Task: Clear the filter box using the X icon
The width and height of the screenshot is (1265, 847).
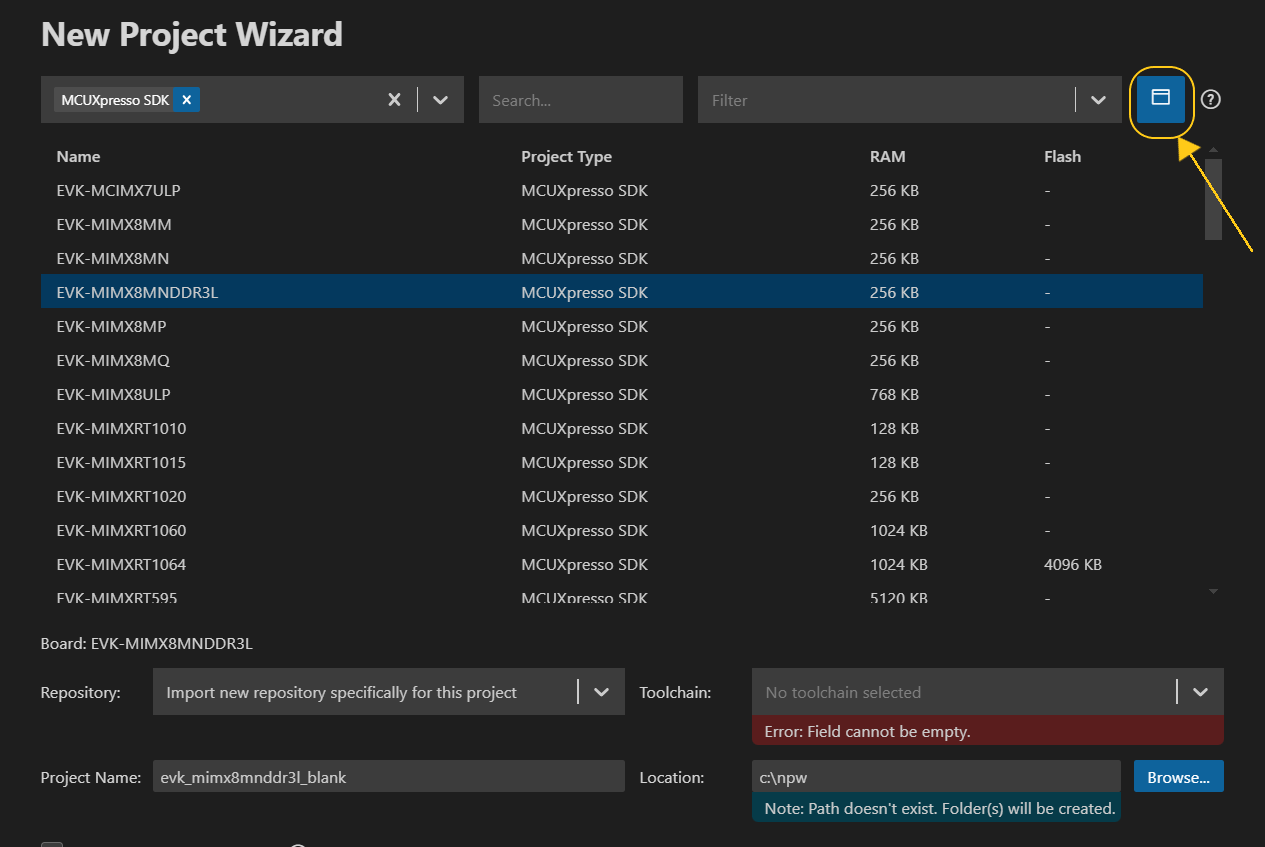Action: click(x=393, y=99)
